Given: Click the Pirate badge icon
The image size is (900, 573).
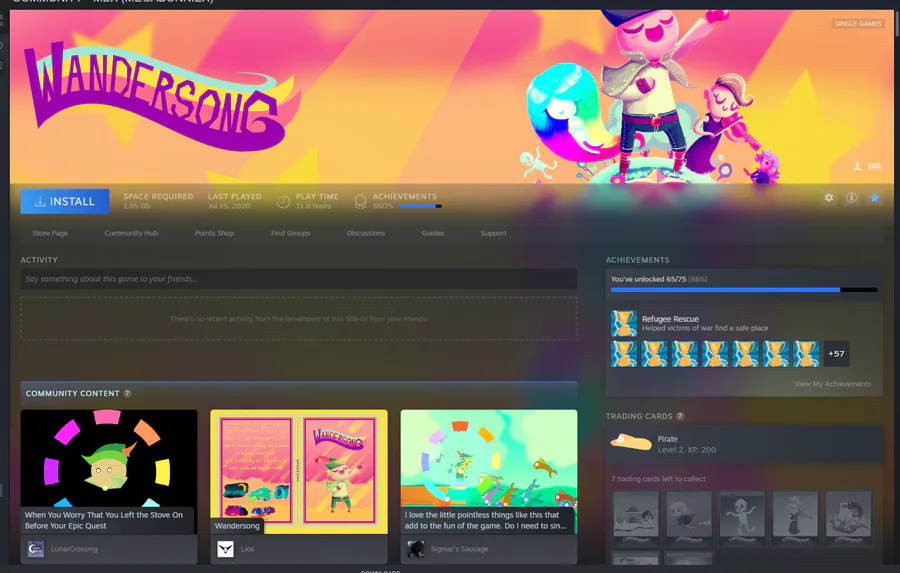Looking at the screenshot, I should click(x=631, y=442).
